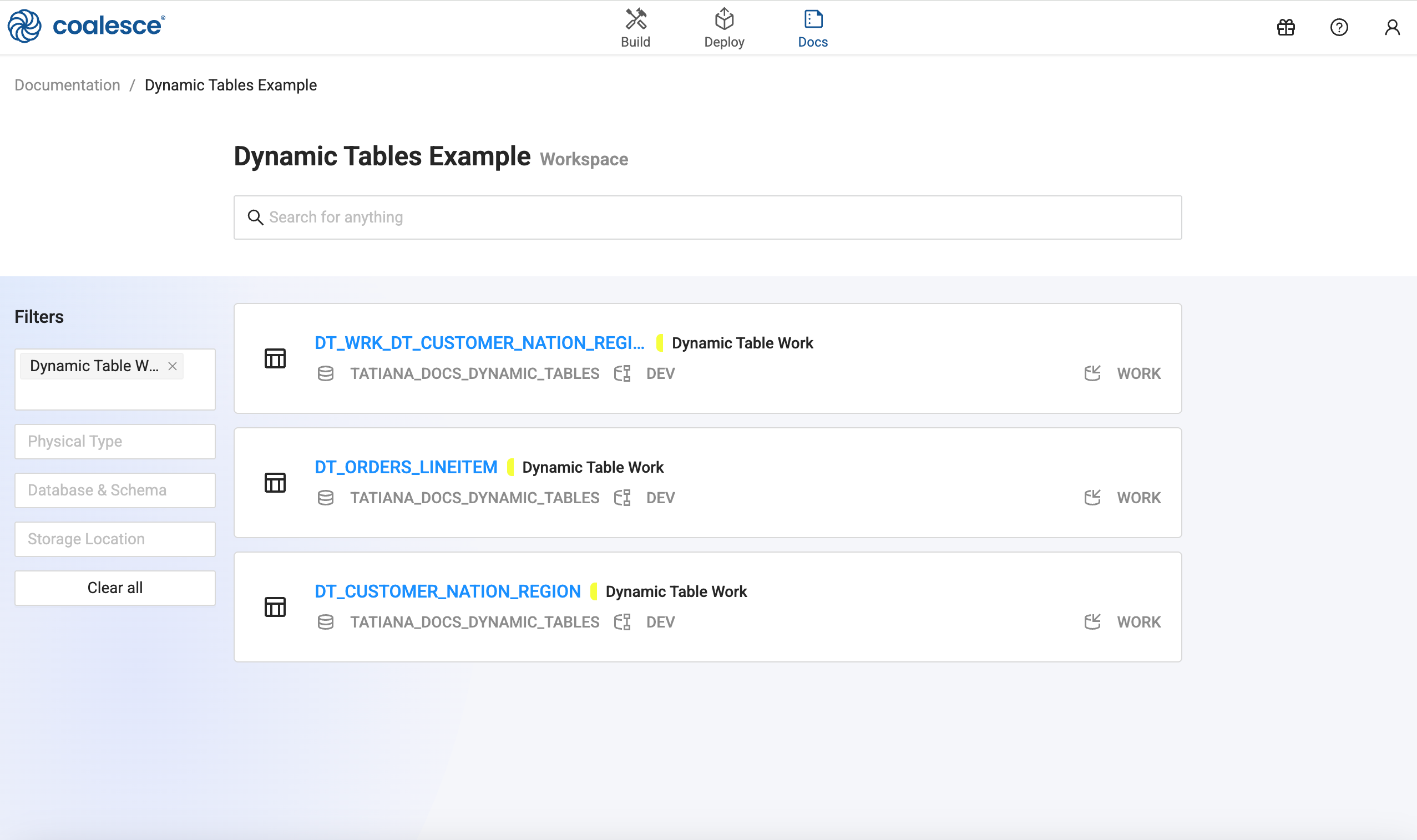Click yellow color tag on DT_ORDERS_LINEITEM card
The image size is (1417, 840).
tap(510, 467)
